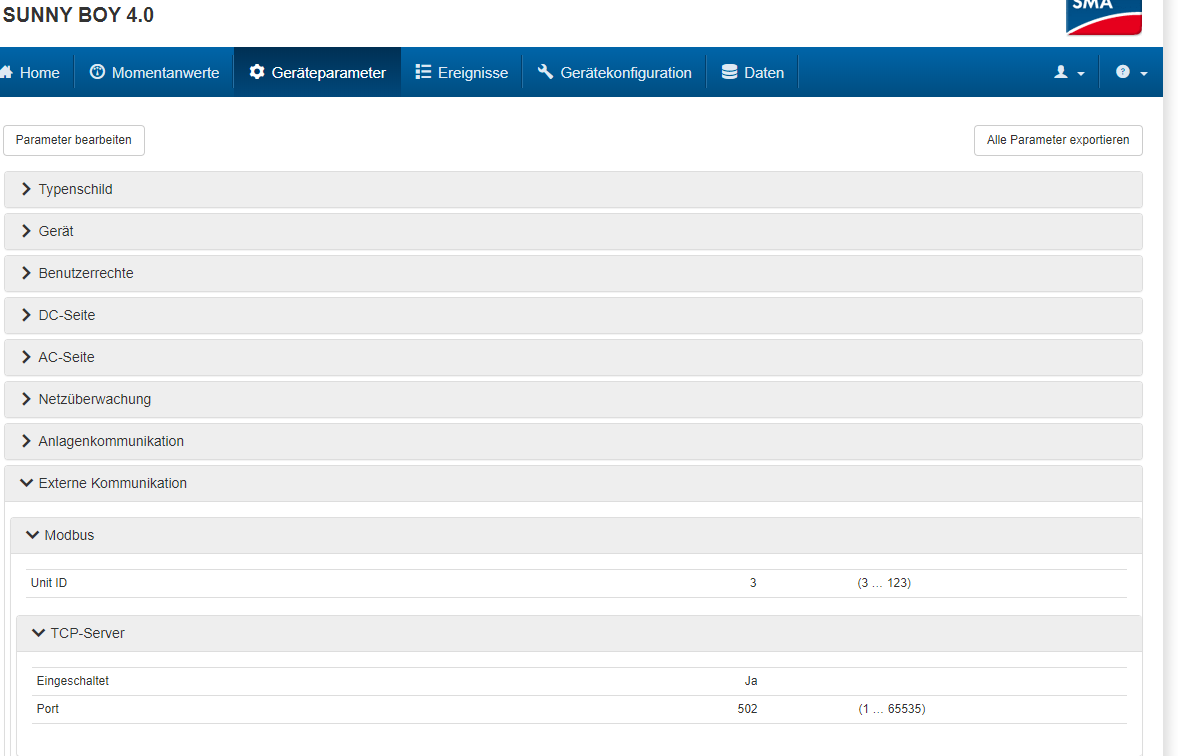Image resolution: width=1188 pixels, height=756 pixels.
Task: Collapse the Modbus subsection
Action: click(576, 536)
